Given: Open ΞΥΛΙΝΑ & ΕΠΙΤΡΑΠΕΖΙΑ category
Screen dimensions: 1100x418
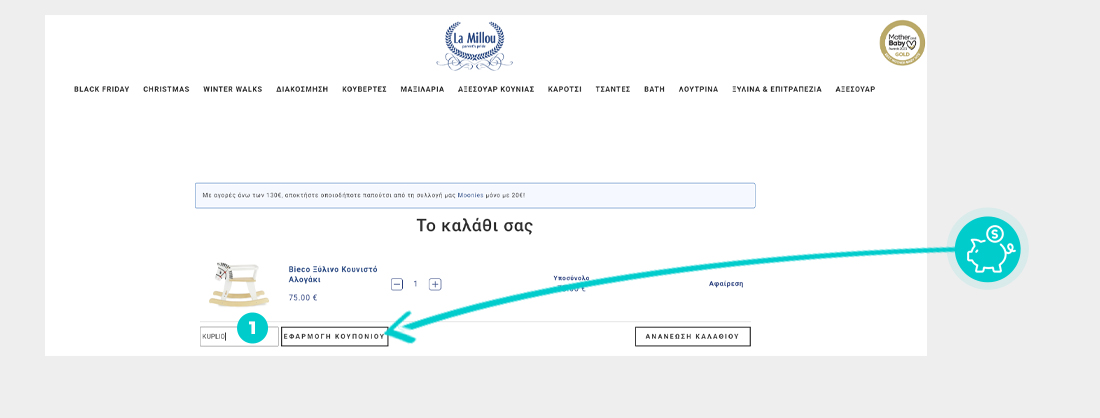Looking at the screenshot, I should 776,89.
